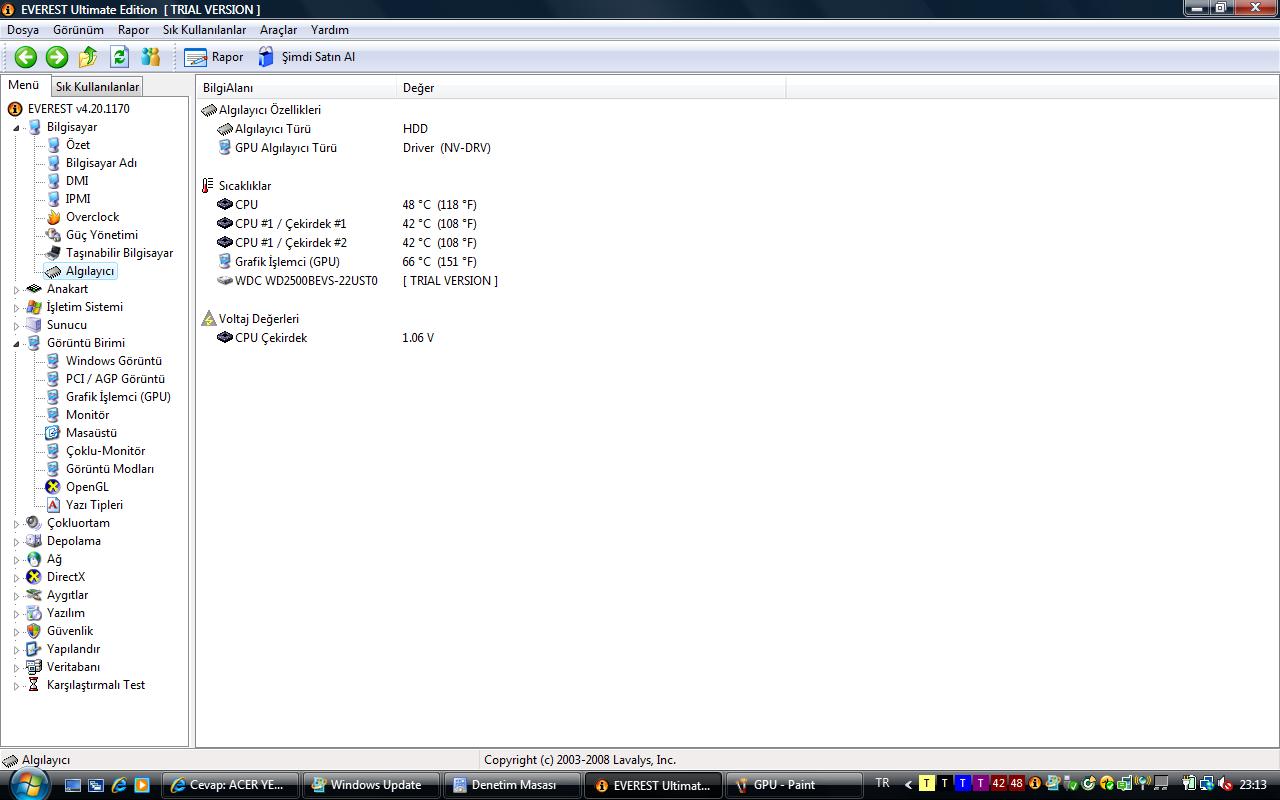Click the green Back arrow toolbar icon
The image size is (1280, 800).
(26, 57)
